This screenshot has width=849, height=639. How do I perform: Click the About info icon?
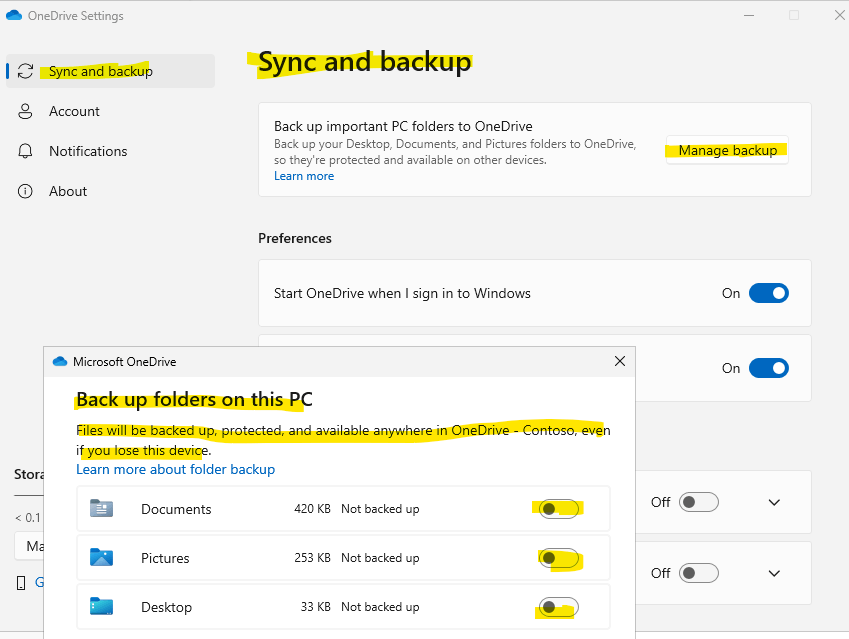click(26, 191)
